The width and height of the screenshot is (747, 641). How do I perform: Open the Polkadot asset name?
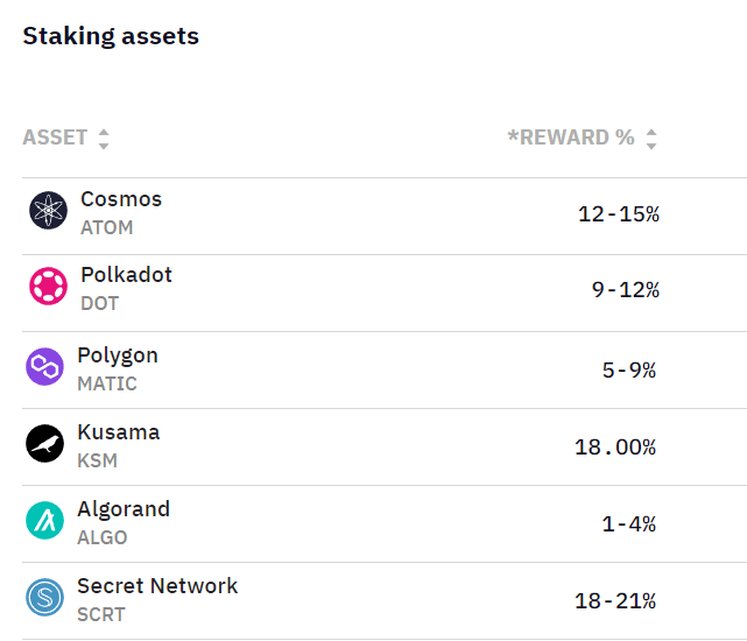(126, 275)
